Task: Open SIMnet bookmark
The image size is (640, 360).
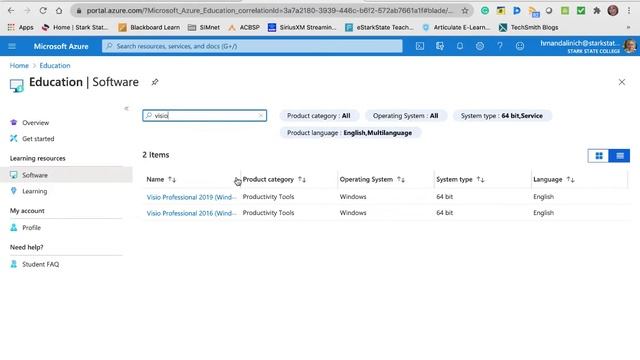Action: click(x=204, y=27)
